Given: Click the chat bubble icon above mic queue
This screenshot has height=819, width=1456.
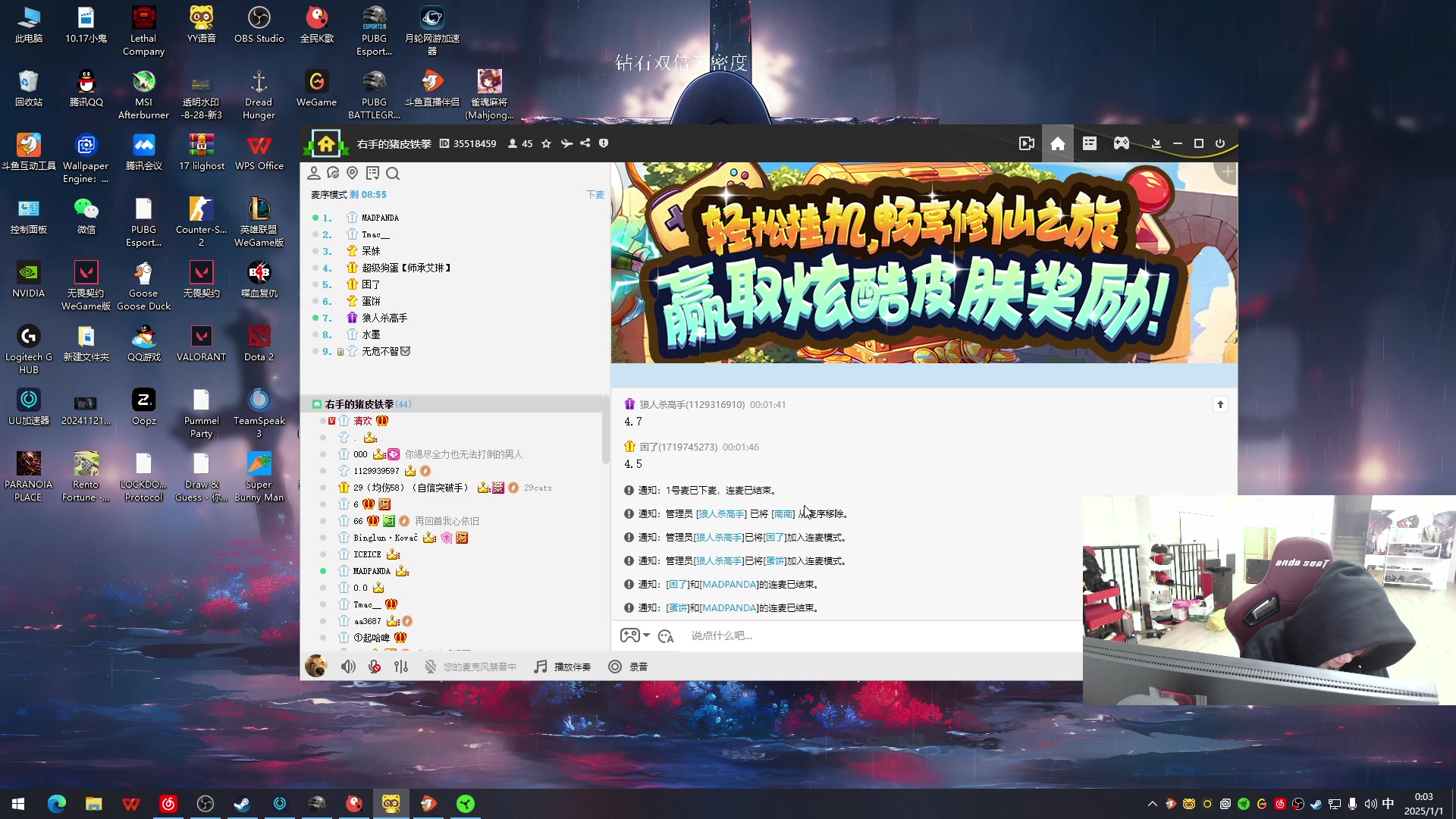Looking at the screenshot, I should pos(333,173).
